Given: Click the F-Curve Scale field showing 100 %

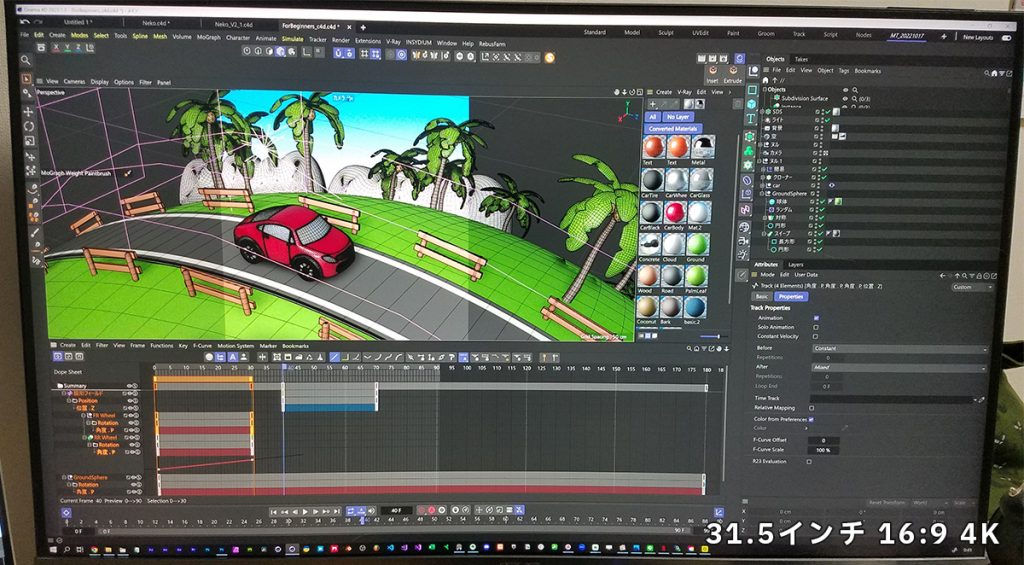Looking at the screenshot, I should (823, 450).
